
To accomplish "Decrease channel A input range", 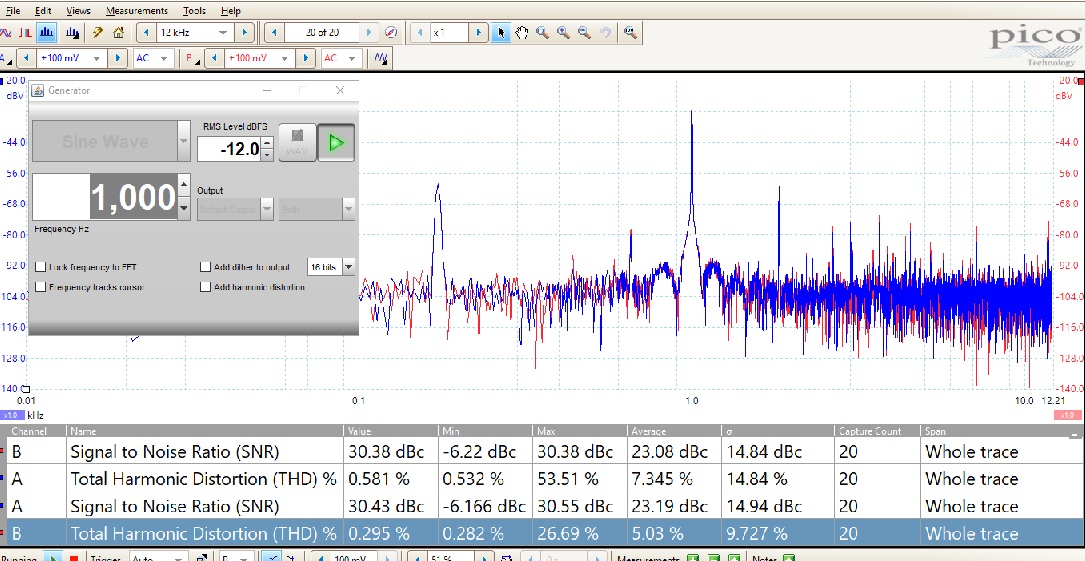I will [x=26, y=58].
